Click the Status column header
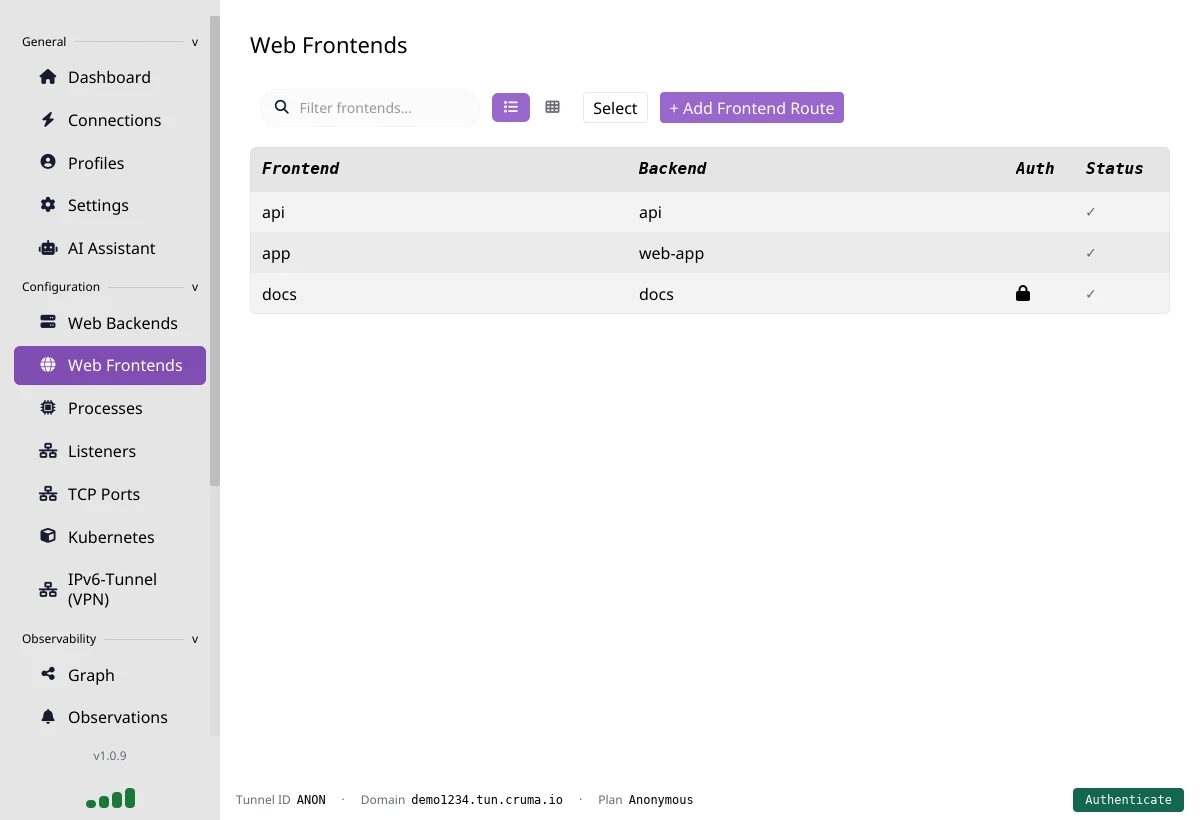Screen dimensions: 1200x820 (x=1114, y=168)
